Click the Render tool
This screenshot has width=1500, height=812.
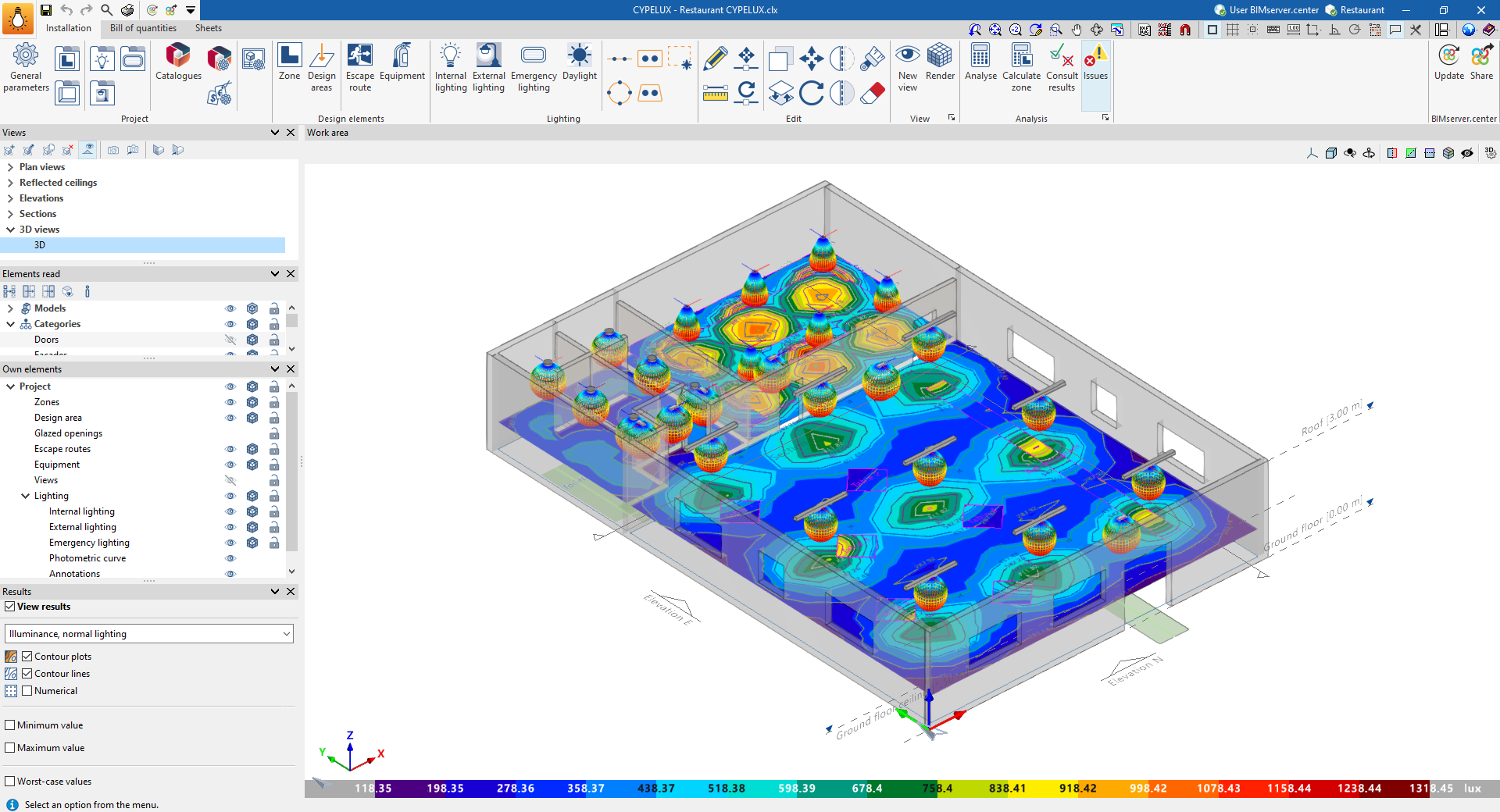pyautogui.click(x=940, y=62)
